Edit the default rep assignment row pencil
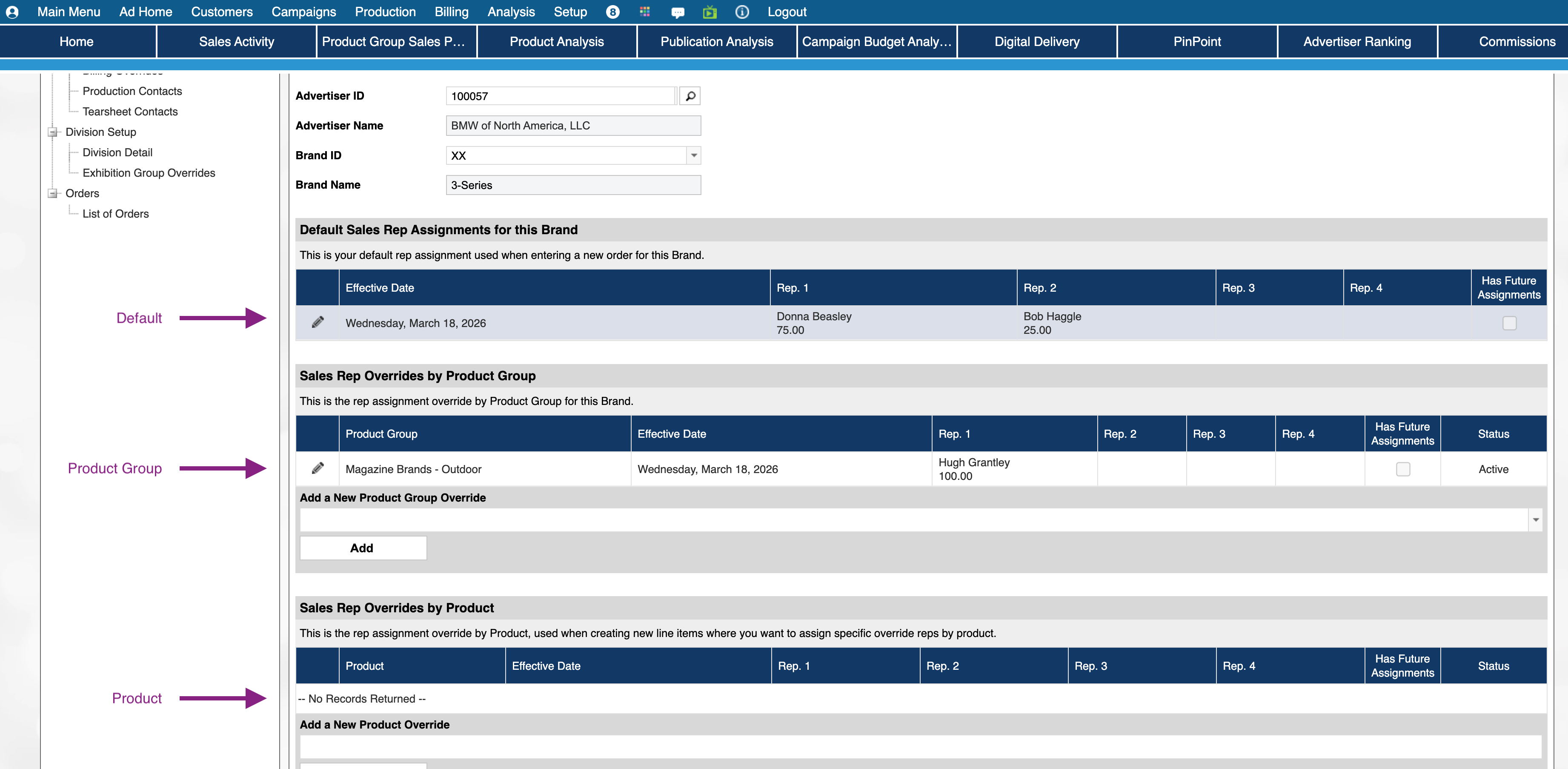The image size is (1568, 769). (317, 323)
